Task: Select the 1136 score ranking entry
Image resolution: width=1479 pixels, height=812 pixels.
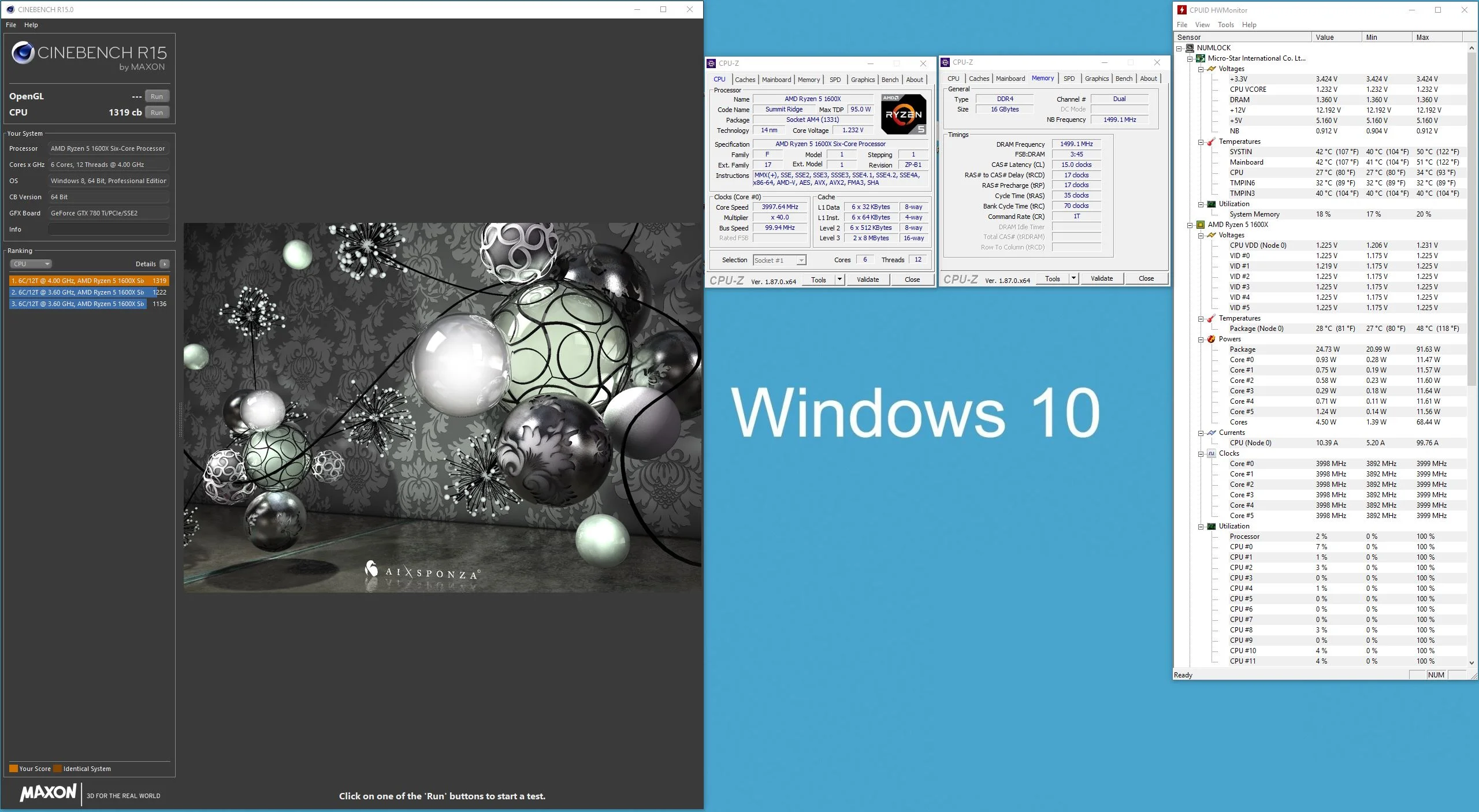Action: pyautogui.click(x=89, y=304)
